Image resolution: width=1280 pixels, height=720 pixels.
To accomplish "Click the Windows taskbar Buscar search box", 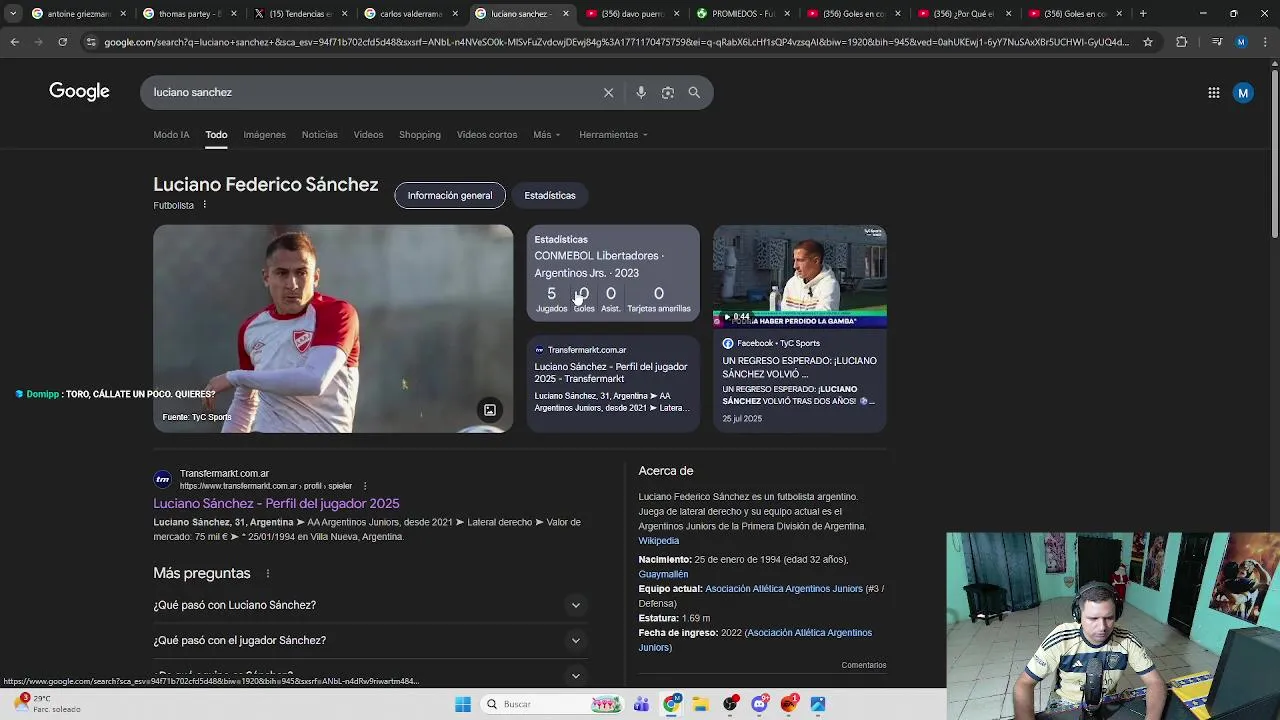I will (552, 704).
